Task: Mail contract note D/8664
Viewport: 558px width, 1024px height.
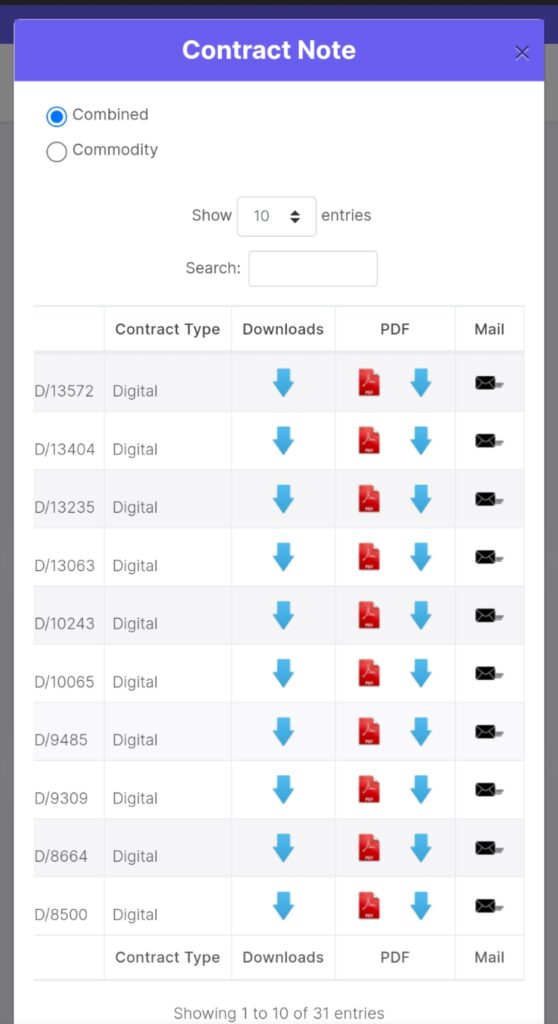Action: [x=489, y=848]
